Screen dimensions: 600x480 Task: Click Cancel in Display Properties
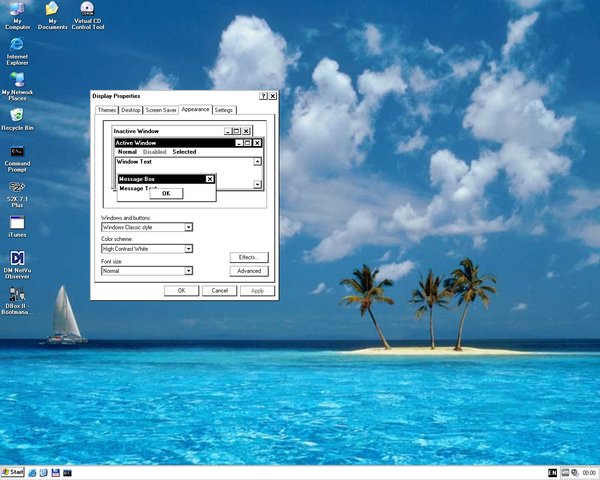tap(220, 291)
